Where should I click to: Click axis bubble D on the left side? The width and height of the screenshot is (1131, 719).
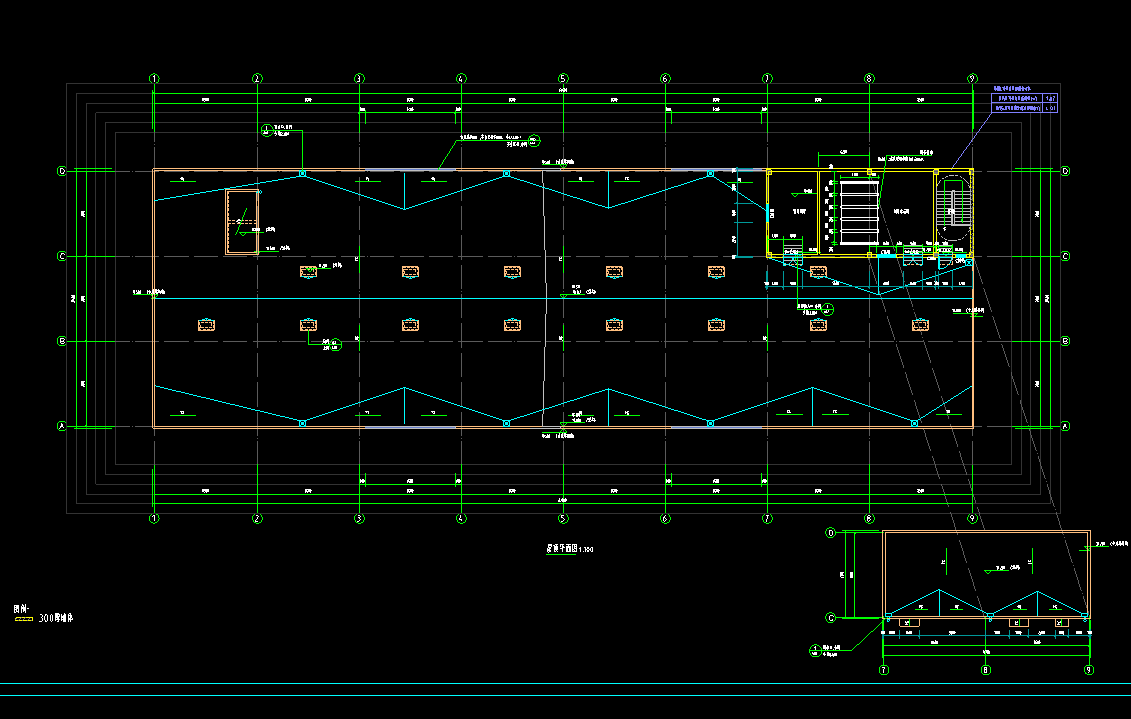pyautogui.click(x=62, y=172)
